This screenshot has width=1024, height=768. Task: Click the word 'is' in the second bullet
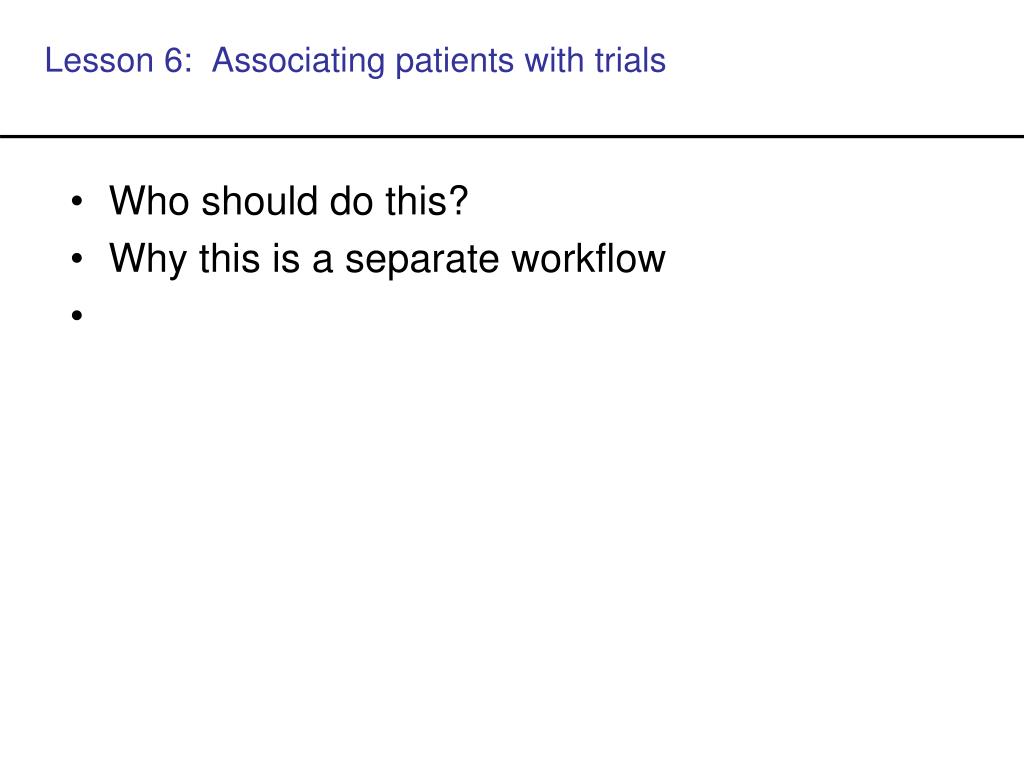pos(286,258)
